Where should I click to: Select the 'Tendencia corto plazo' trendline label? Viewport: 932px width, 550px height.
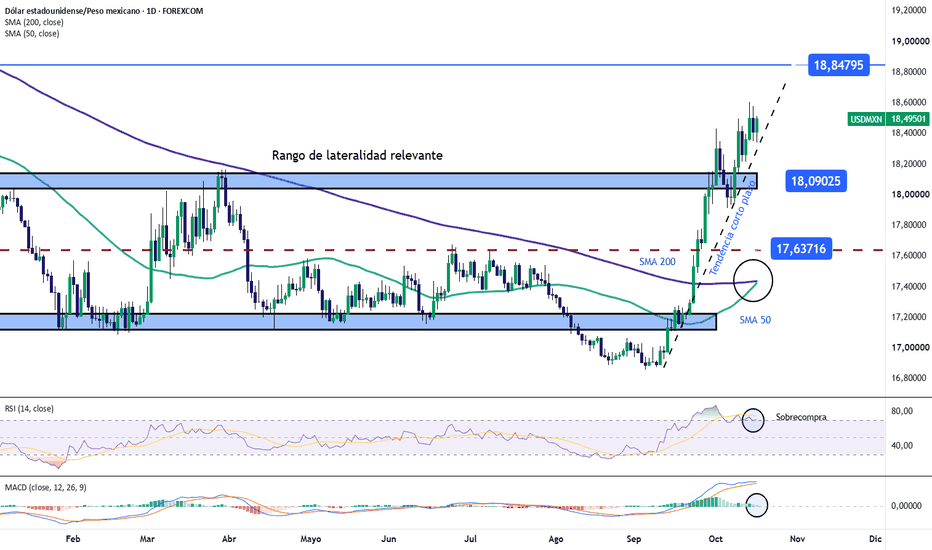732,228
